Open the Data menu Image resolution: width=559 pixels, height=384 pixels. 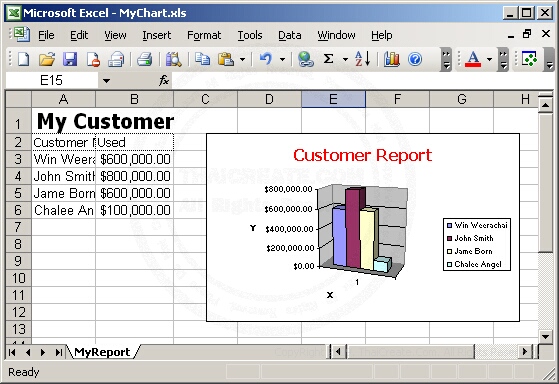289,35
